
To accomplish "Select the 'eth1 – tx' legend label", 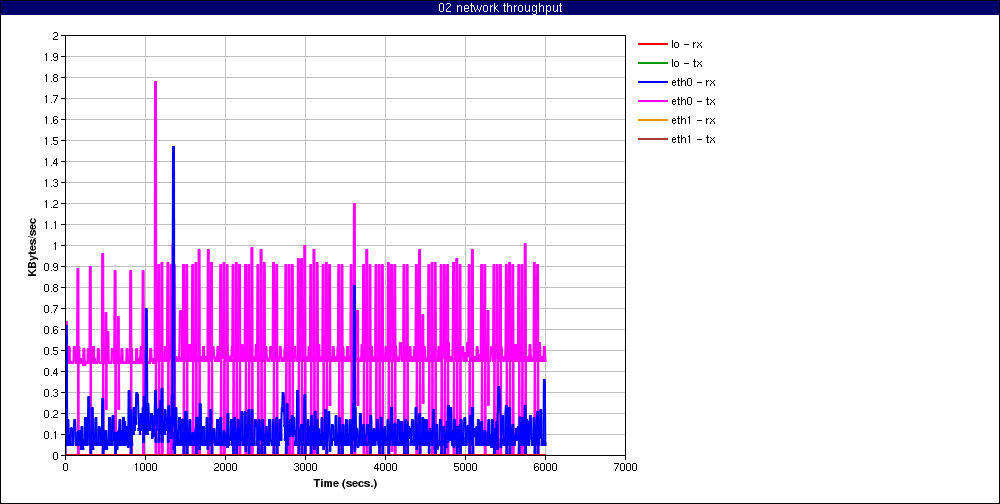I will point(693,139).
